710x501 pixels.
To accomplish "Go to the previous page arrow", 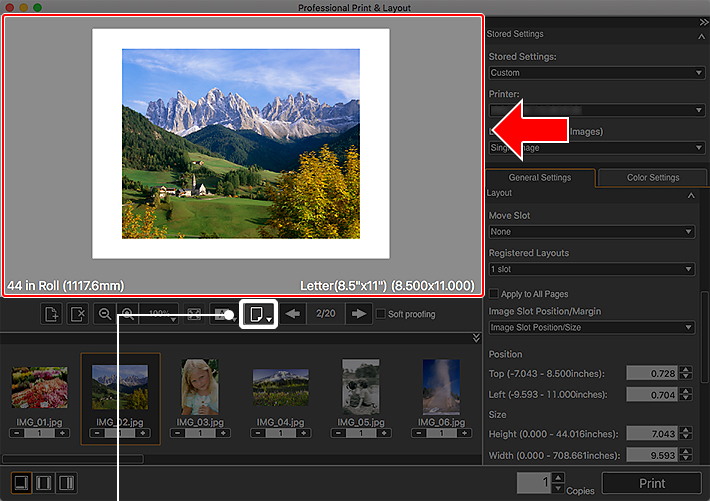I will [x=291, y=314].
